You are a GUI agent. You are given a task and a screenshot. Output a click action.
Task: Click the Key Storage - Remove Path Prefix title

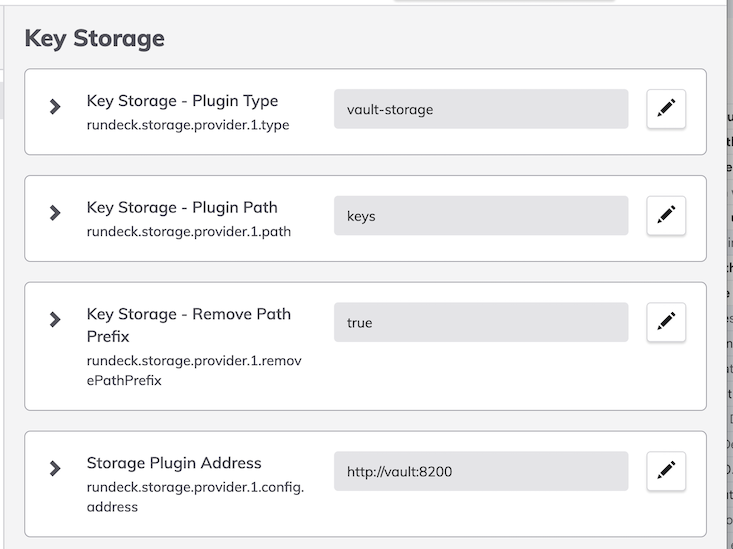tap(189, 325)
